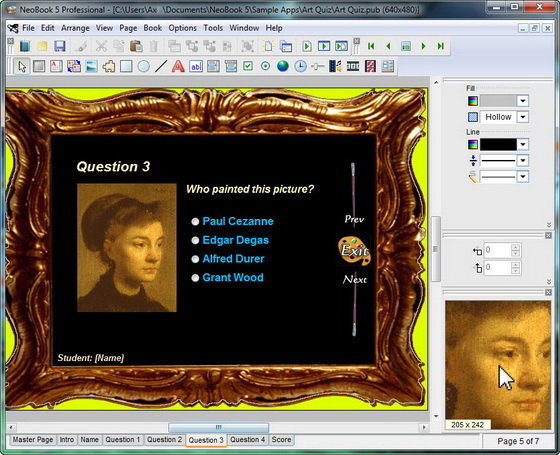Click the Student [Name] text field
The width and height of the screenshot is (560, 455).
[91, 358]
